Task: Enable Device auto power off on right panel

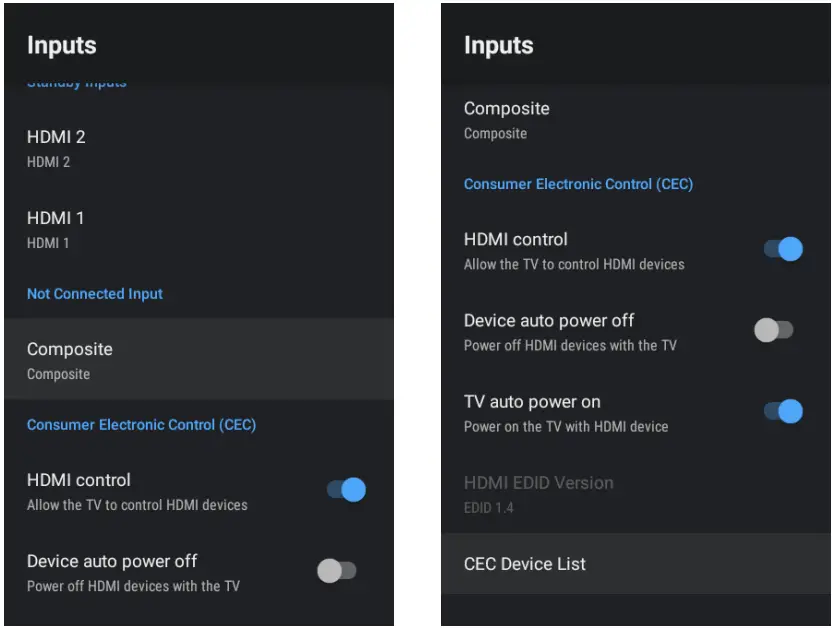Action: (775, 330)
